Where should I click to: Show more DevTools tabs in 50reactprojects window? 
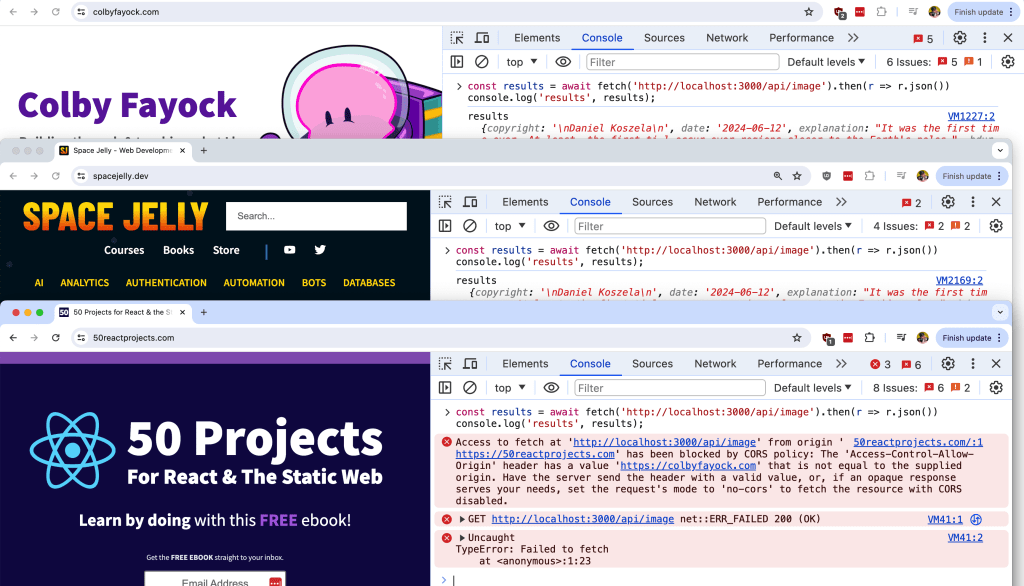tap(841, 364)
